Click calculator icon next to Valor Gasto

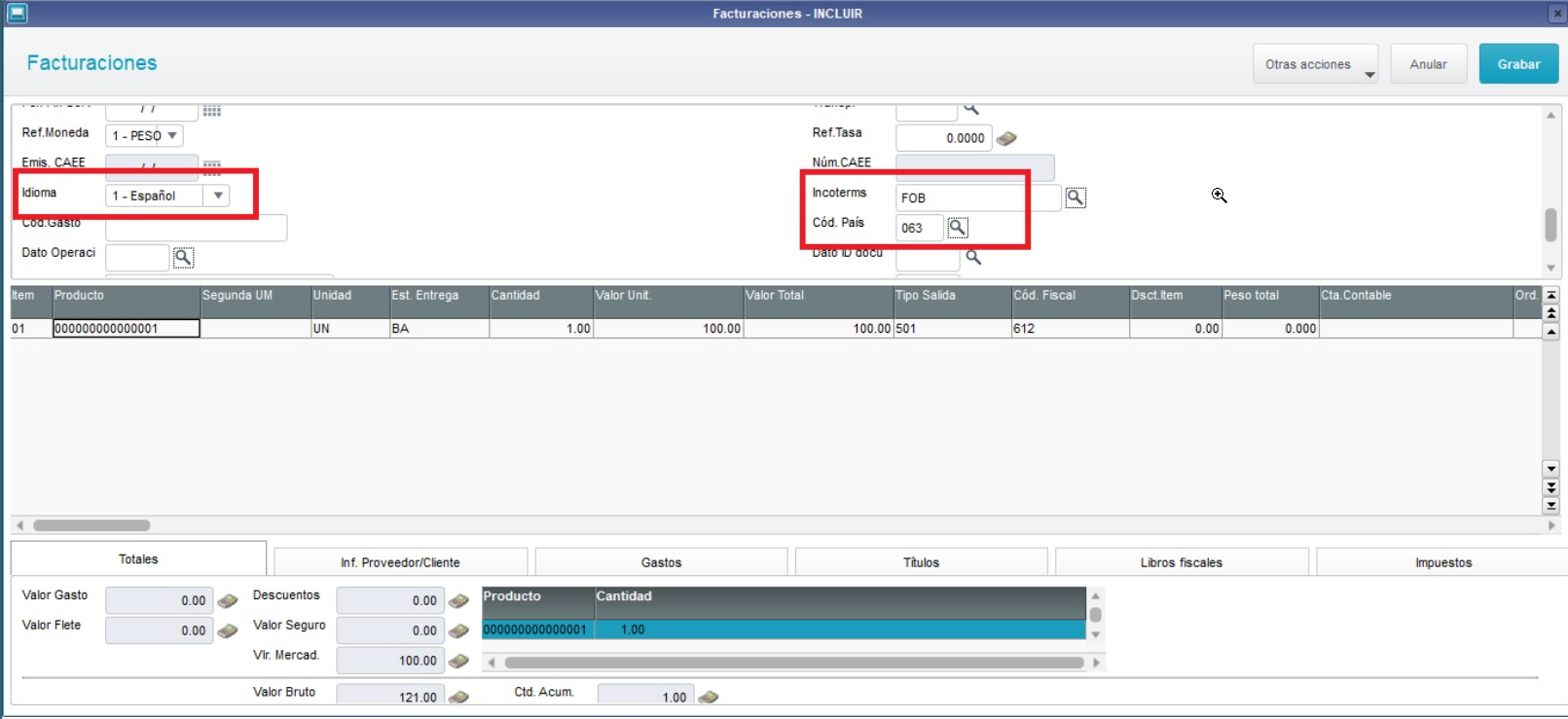228,601
